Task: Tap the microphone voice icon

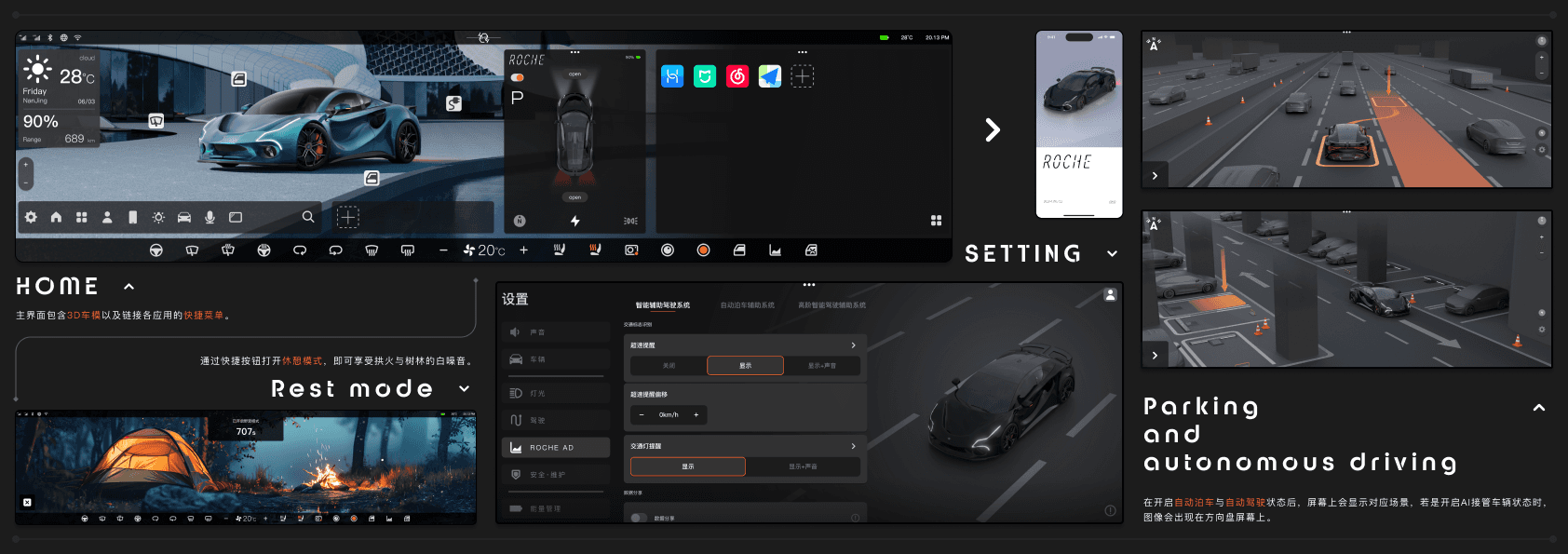Action: click(210, 217)
